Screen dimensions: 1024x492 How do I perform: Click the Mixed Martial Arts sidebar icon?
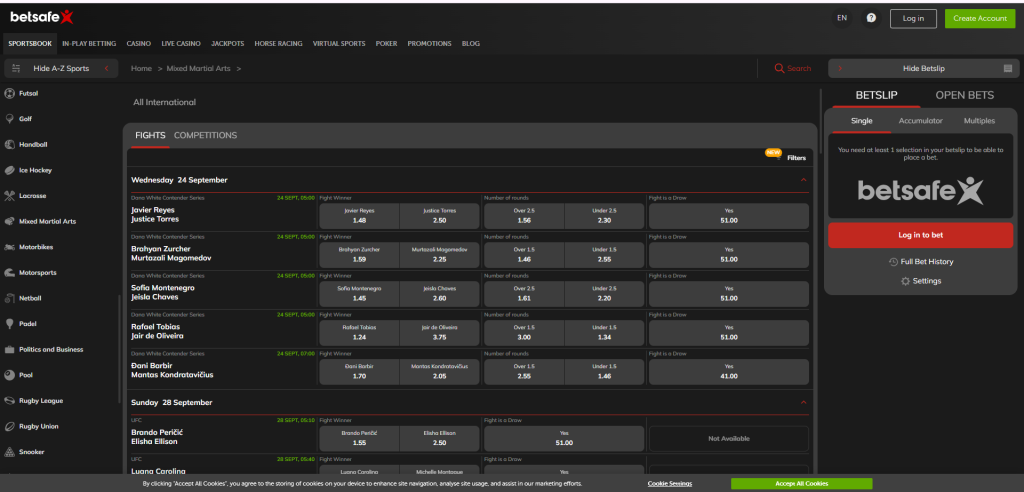click(x=9, y=221)
